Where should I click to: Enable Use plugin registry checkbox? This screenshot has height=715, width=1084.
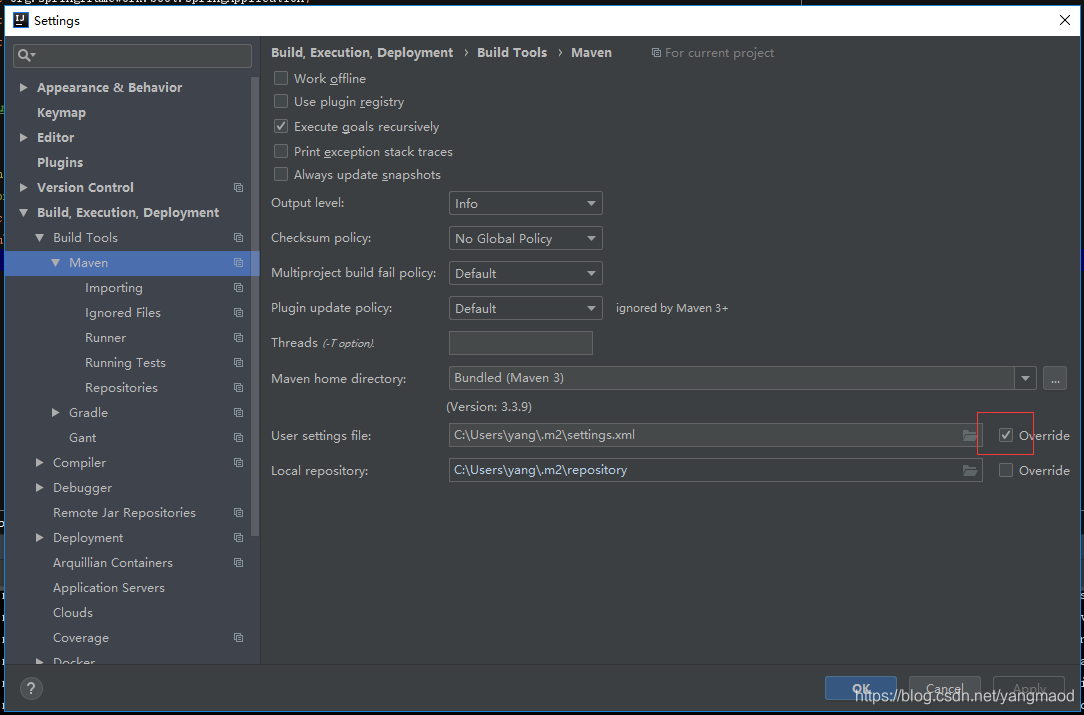coord(281,102)
